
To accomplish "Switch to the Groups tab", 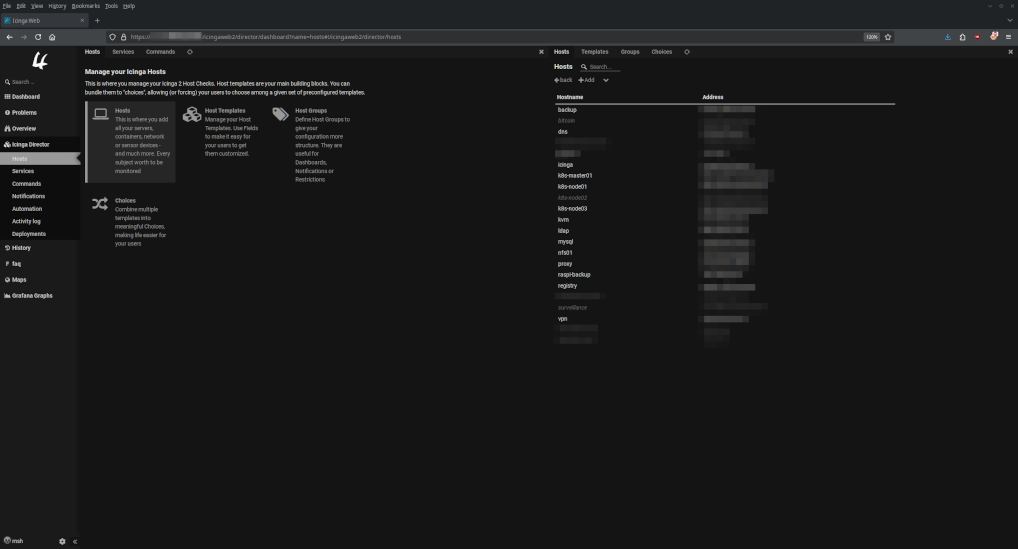I will (630, 51).
